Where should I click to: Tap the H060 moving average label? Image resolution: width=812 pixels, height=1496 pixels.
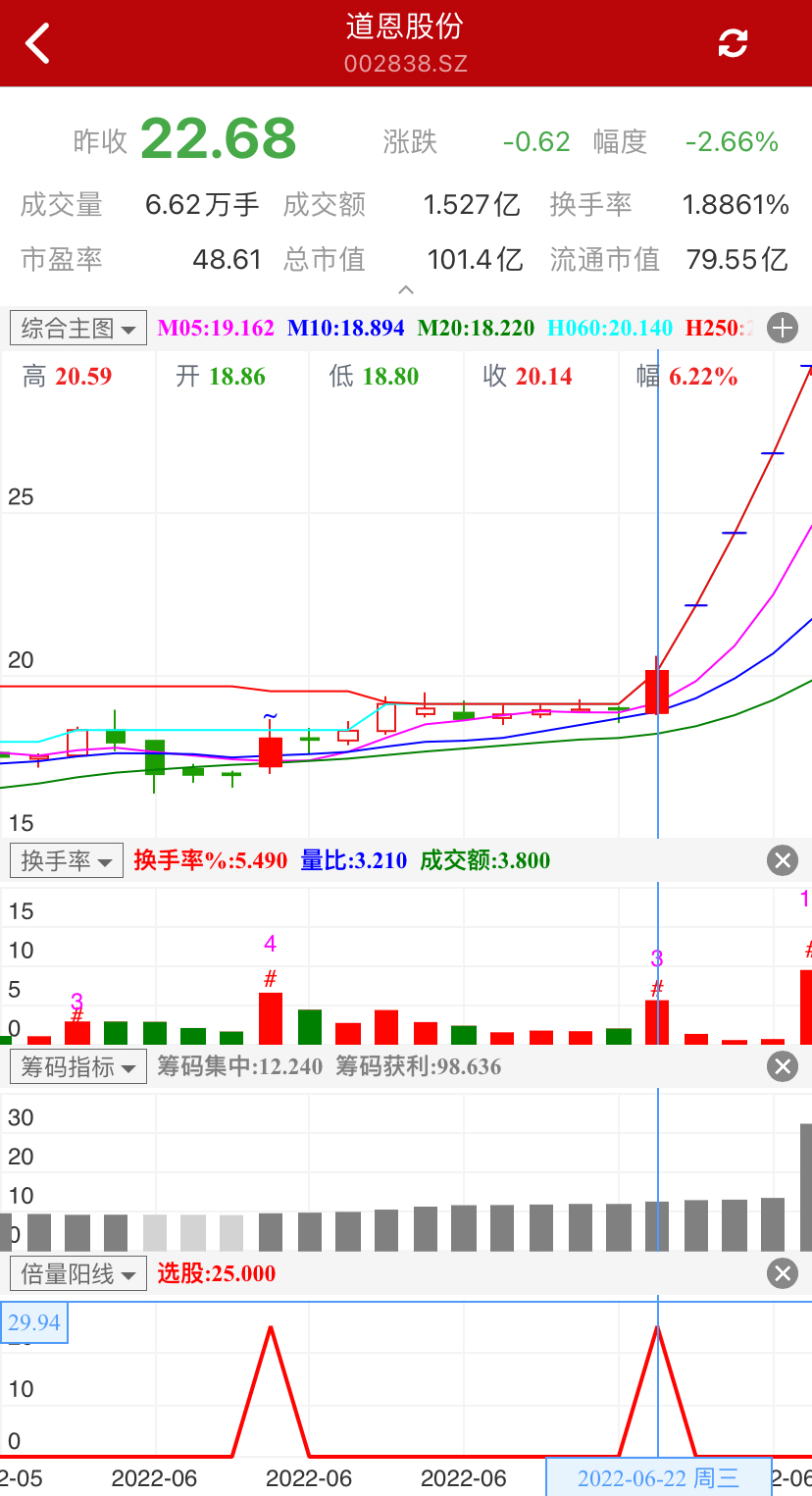click(609, 328)
